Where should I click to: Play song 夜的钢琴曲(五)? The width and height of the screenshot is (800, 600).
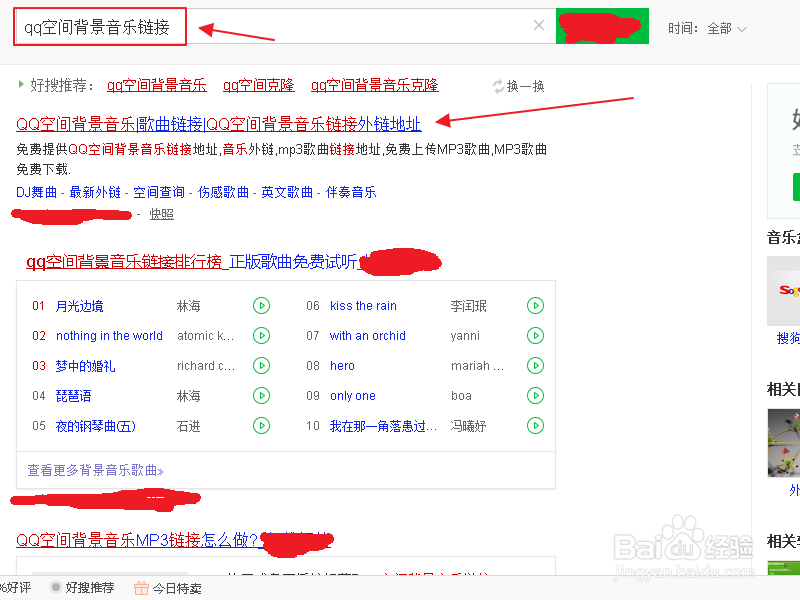[x=261, y=426]
